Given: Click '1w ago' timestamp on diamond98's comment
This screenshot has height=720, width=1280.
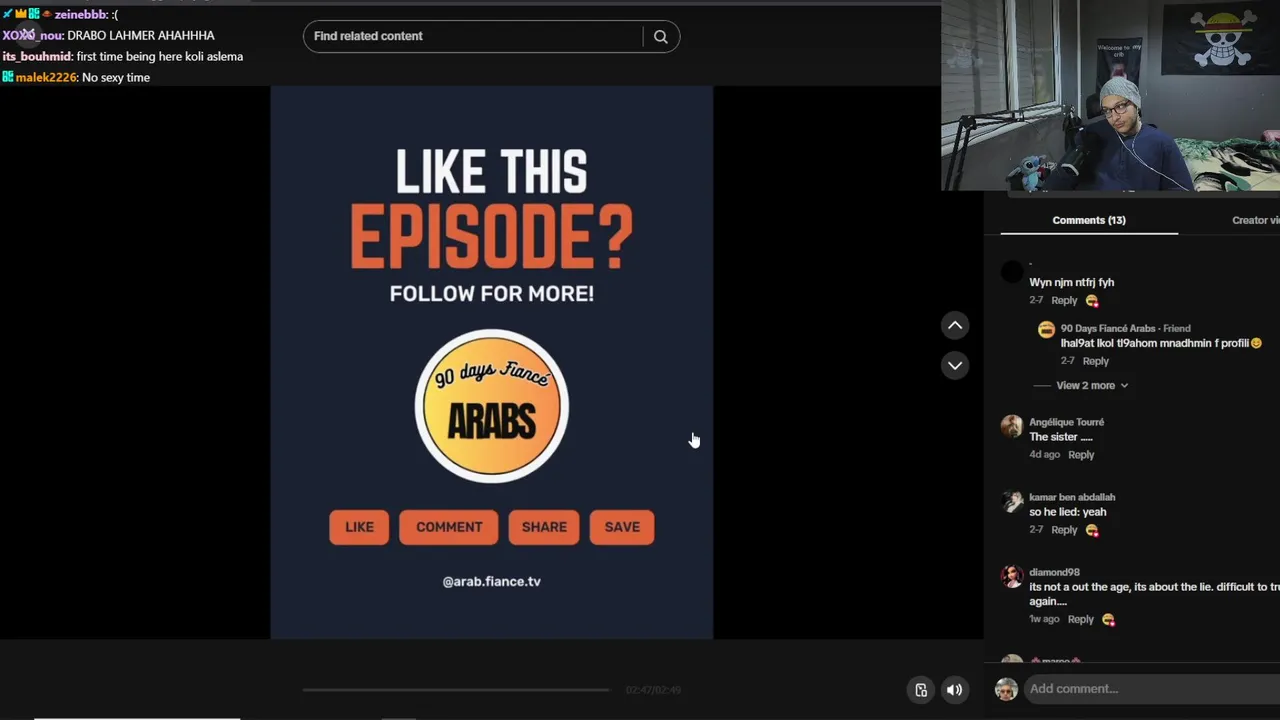Looking at the screenshot, I should [1045, 620].
